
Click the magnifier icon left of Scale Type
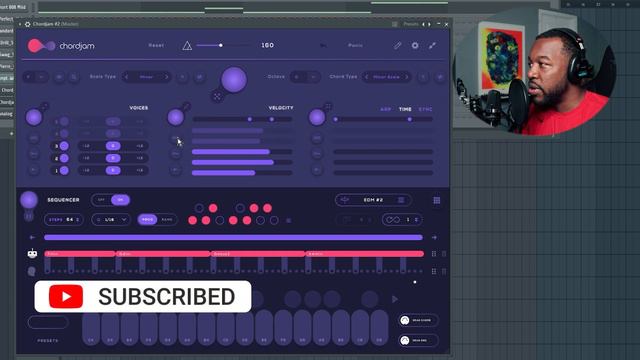[x=74, y=77]
